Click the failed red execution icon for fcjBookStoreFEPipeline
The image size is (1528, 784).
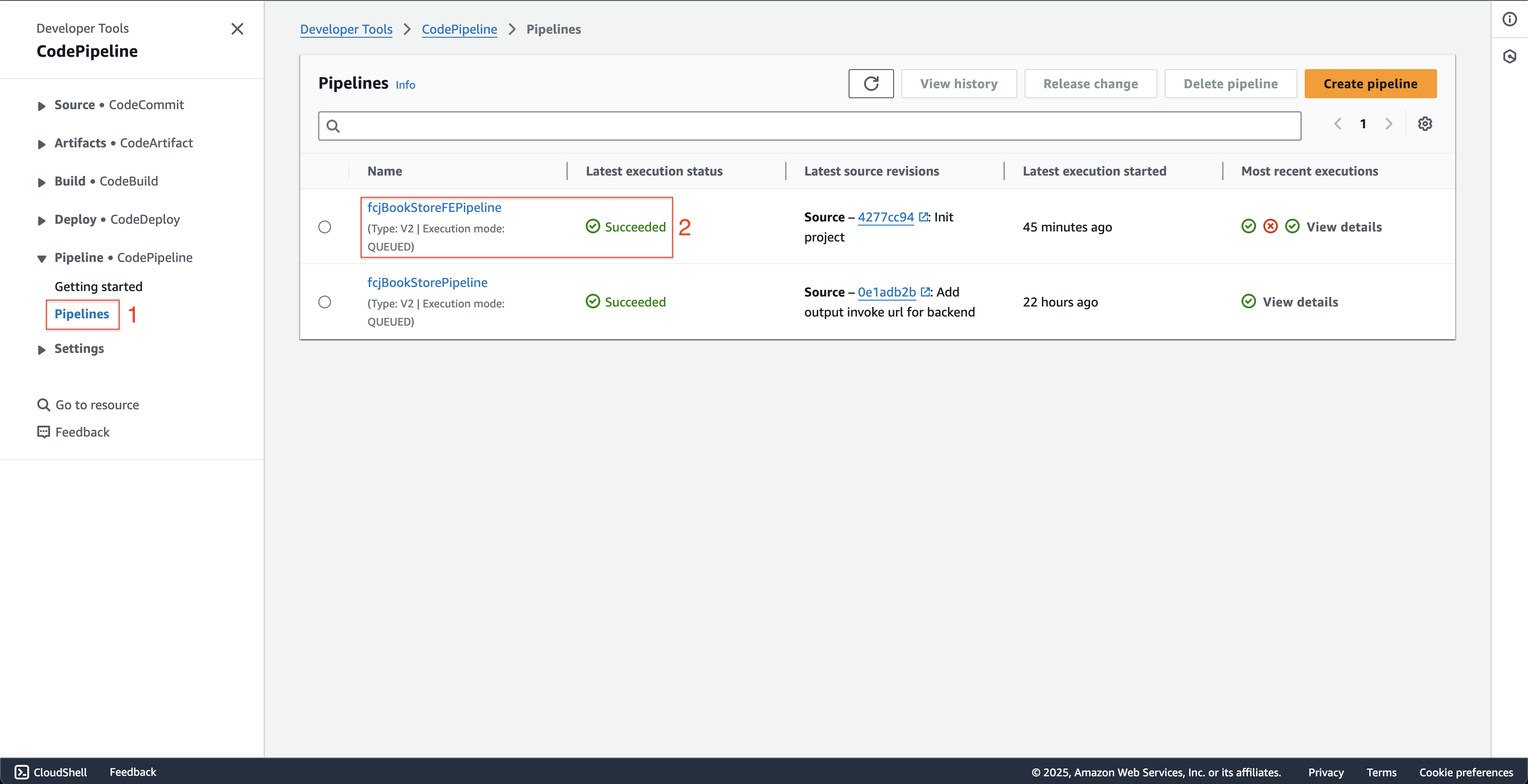[x=1270, y=226]
